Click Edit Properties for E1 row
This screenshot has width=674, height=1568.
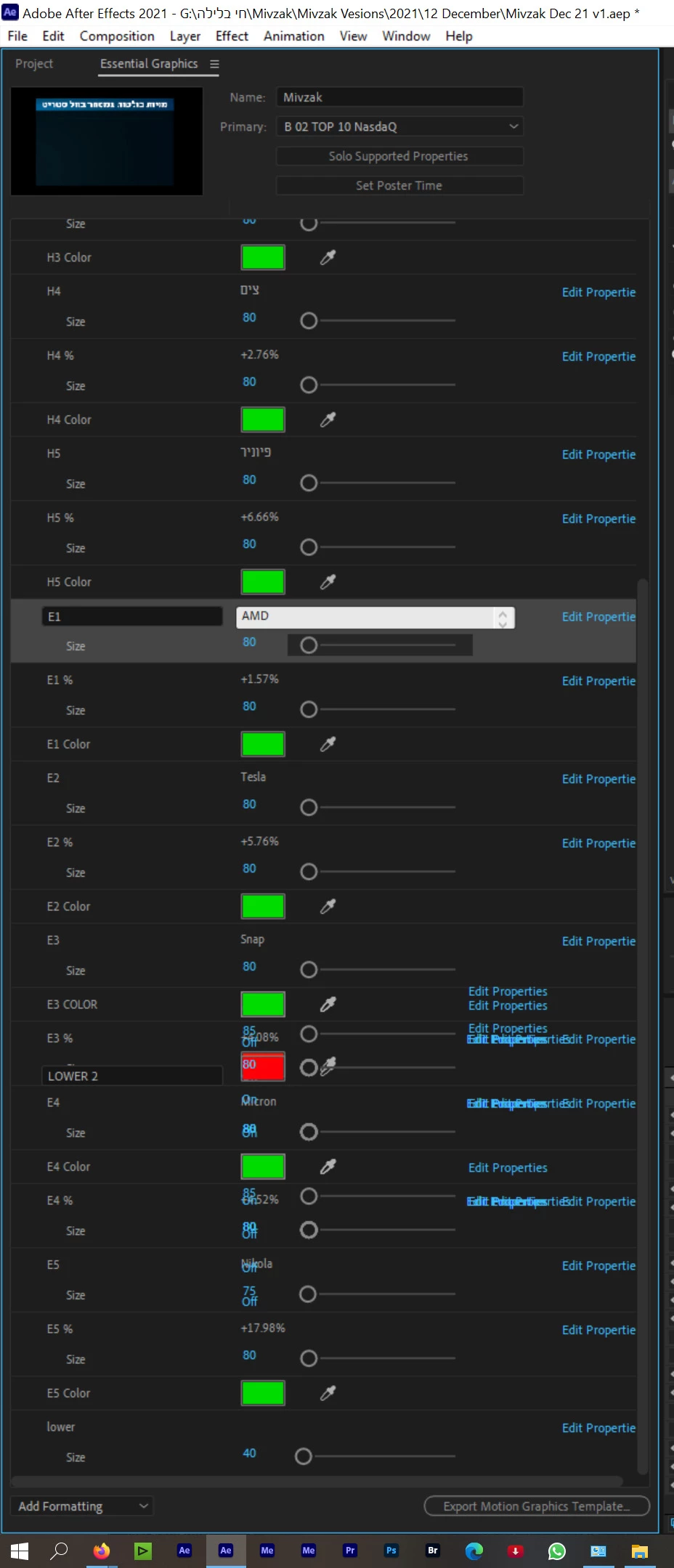coord(598,617)
